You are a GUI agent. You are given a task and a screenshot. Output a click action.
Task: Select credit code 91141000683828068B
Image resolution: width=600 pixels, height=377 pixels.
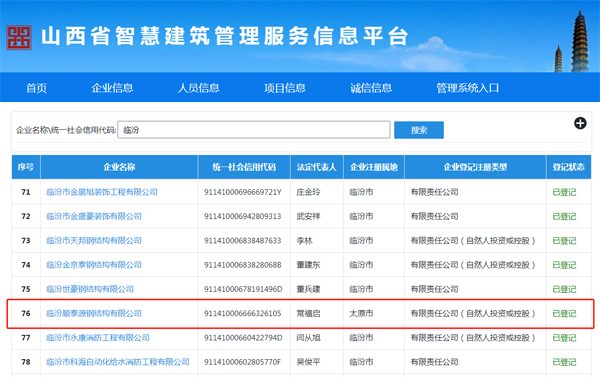click(x=243, y=265)
